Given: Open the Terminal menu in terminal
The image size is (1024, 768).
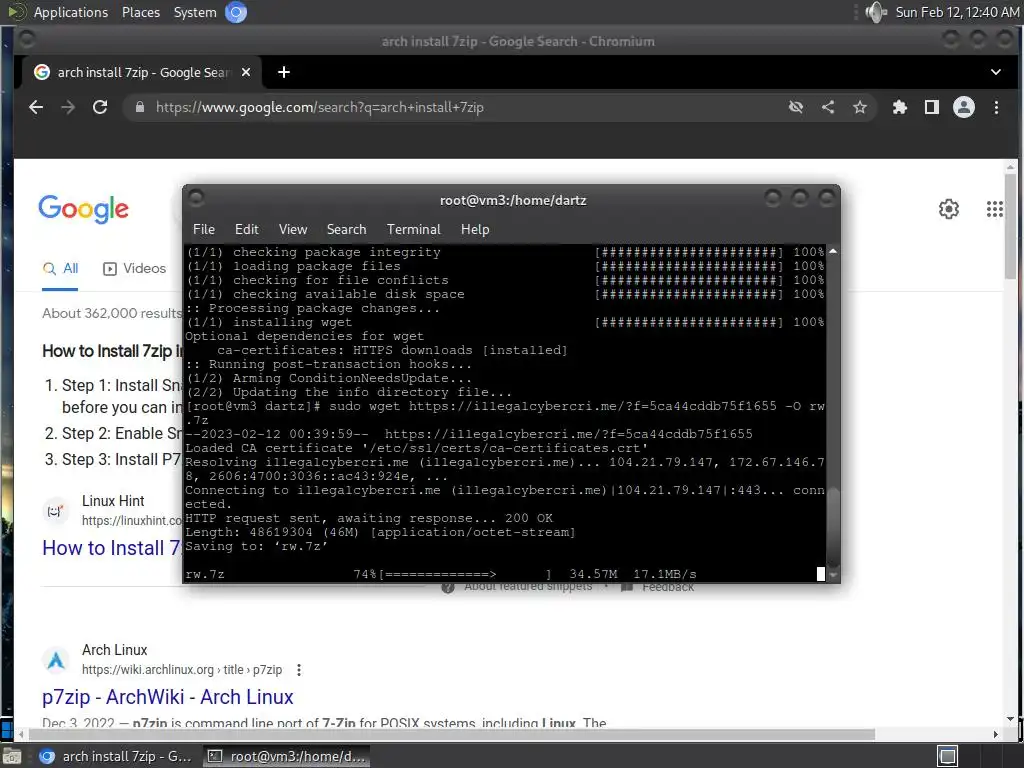Looking at the screenshot, I should tap(413, 229).
